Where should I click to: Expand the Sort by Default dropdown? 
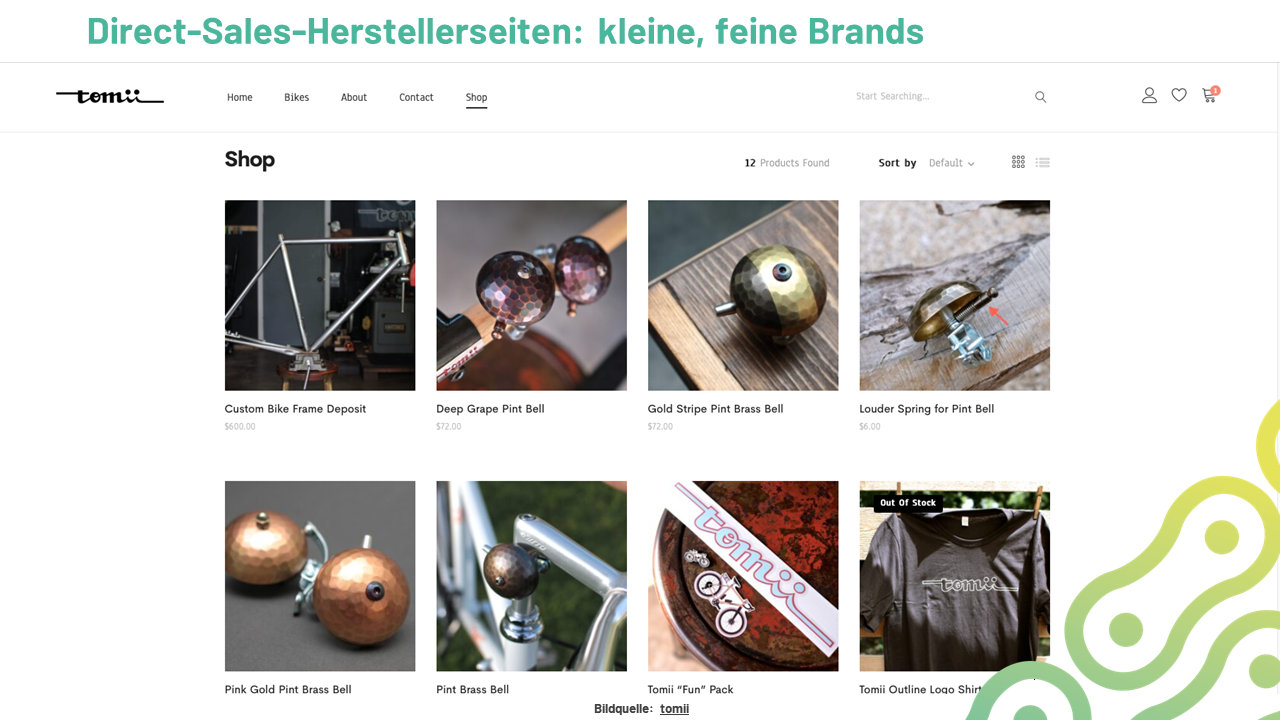[x=951, y=163]
